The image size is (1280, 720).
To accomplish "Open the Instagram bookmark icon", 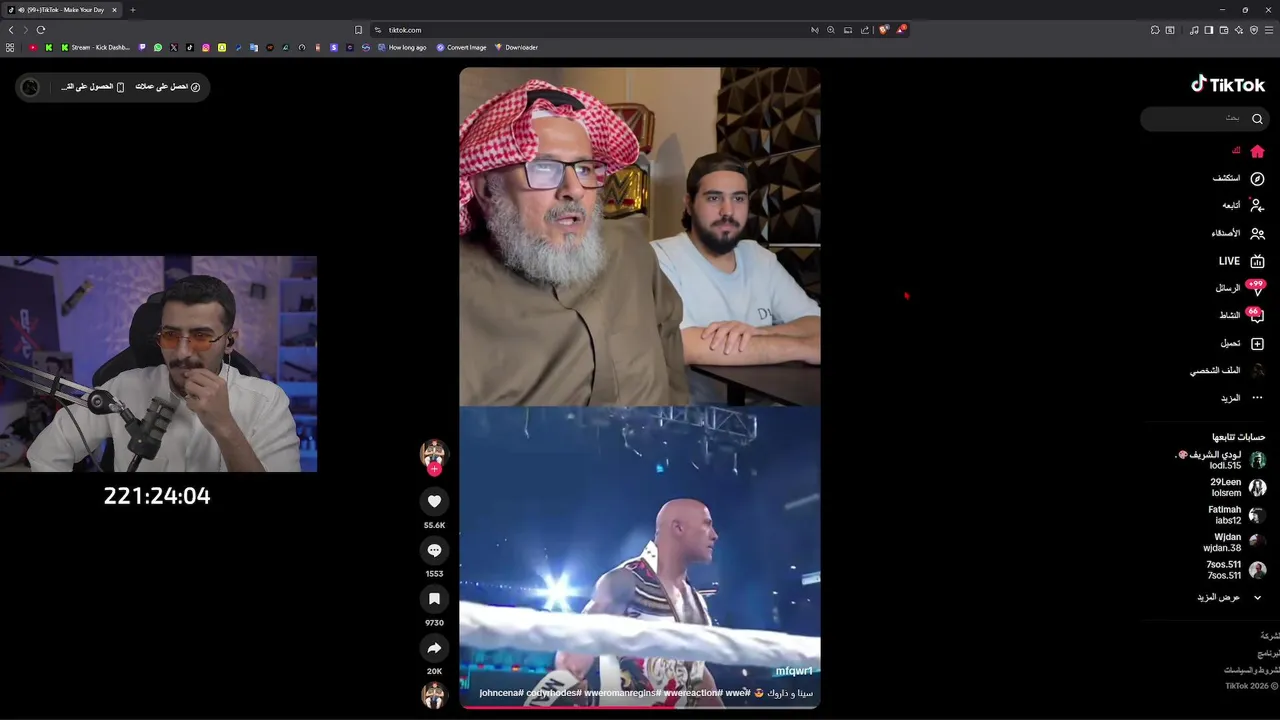I will click(206, 47).
